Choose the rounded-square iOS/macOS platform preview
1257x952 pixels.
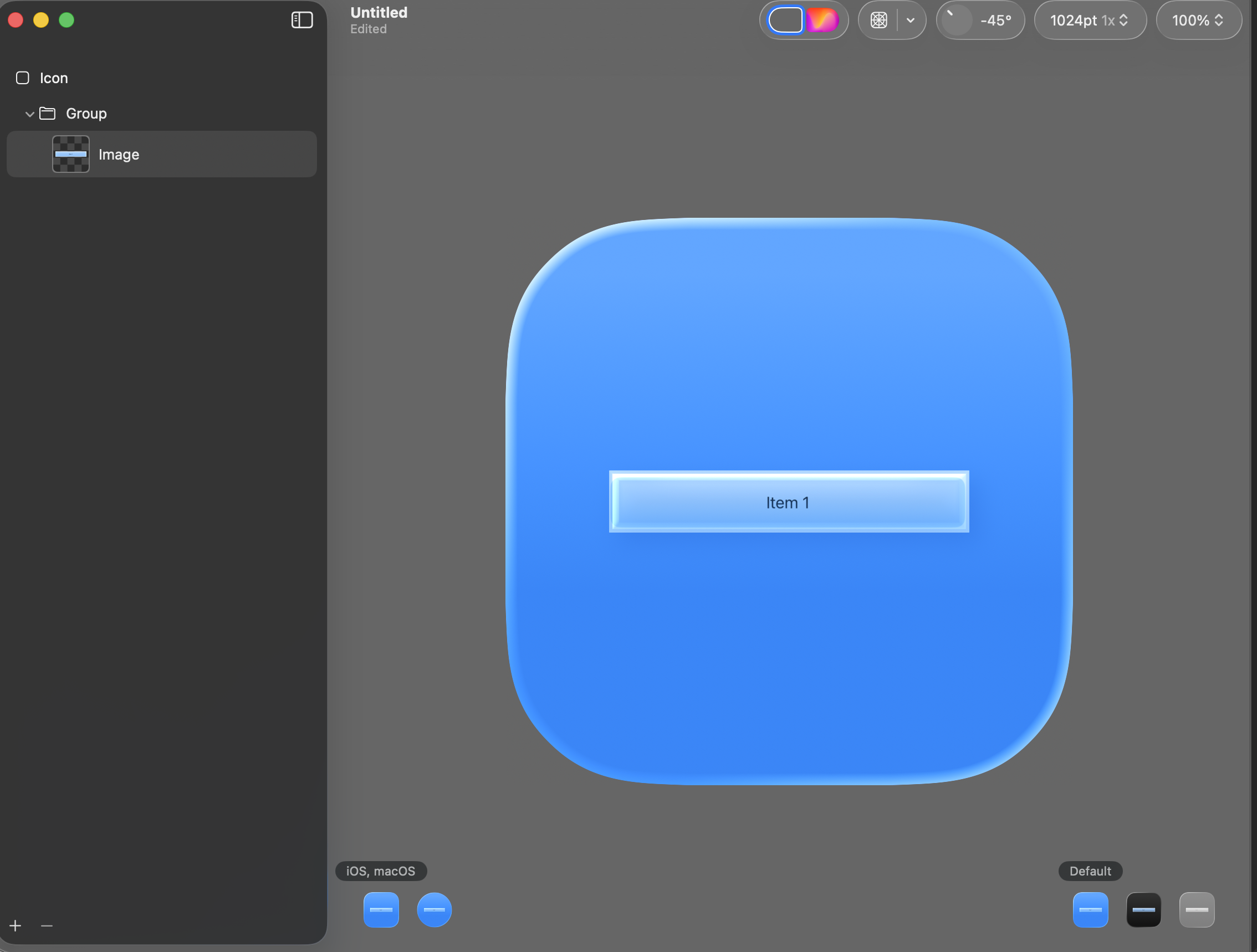point(381,909)
